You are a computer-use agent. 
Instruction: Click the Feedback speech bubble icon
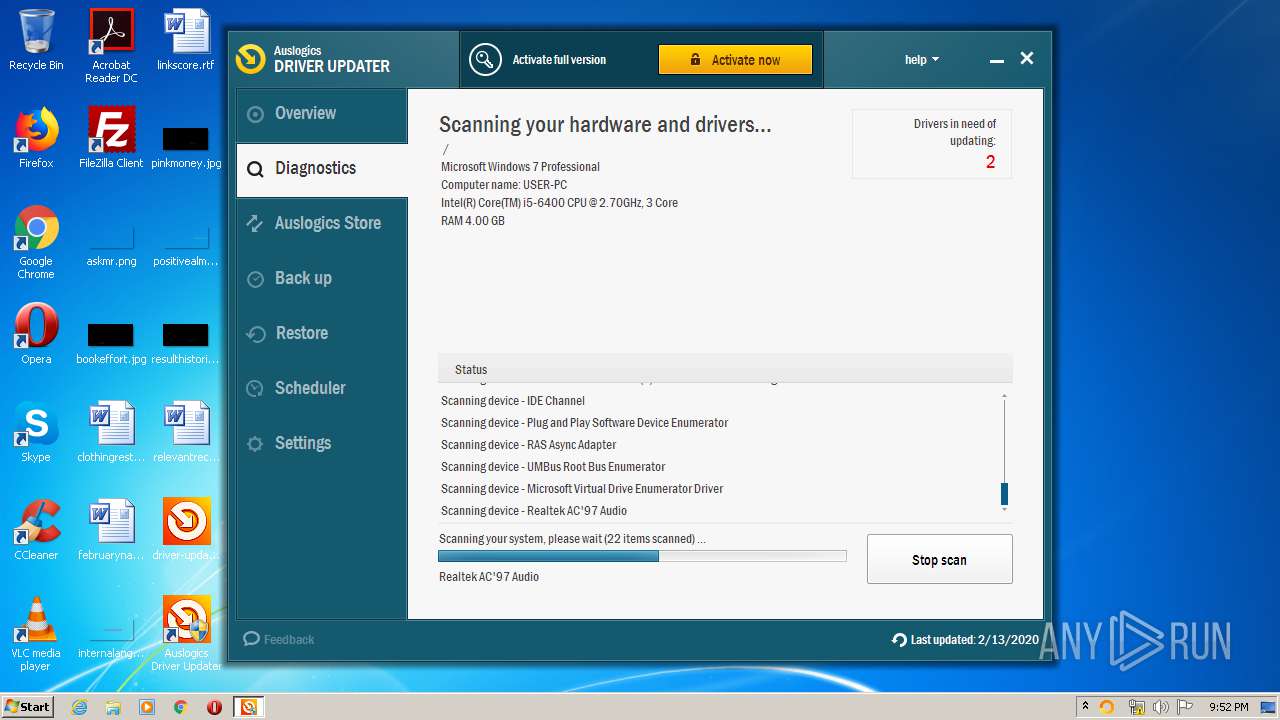tap(251, 639)
